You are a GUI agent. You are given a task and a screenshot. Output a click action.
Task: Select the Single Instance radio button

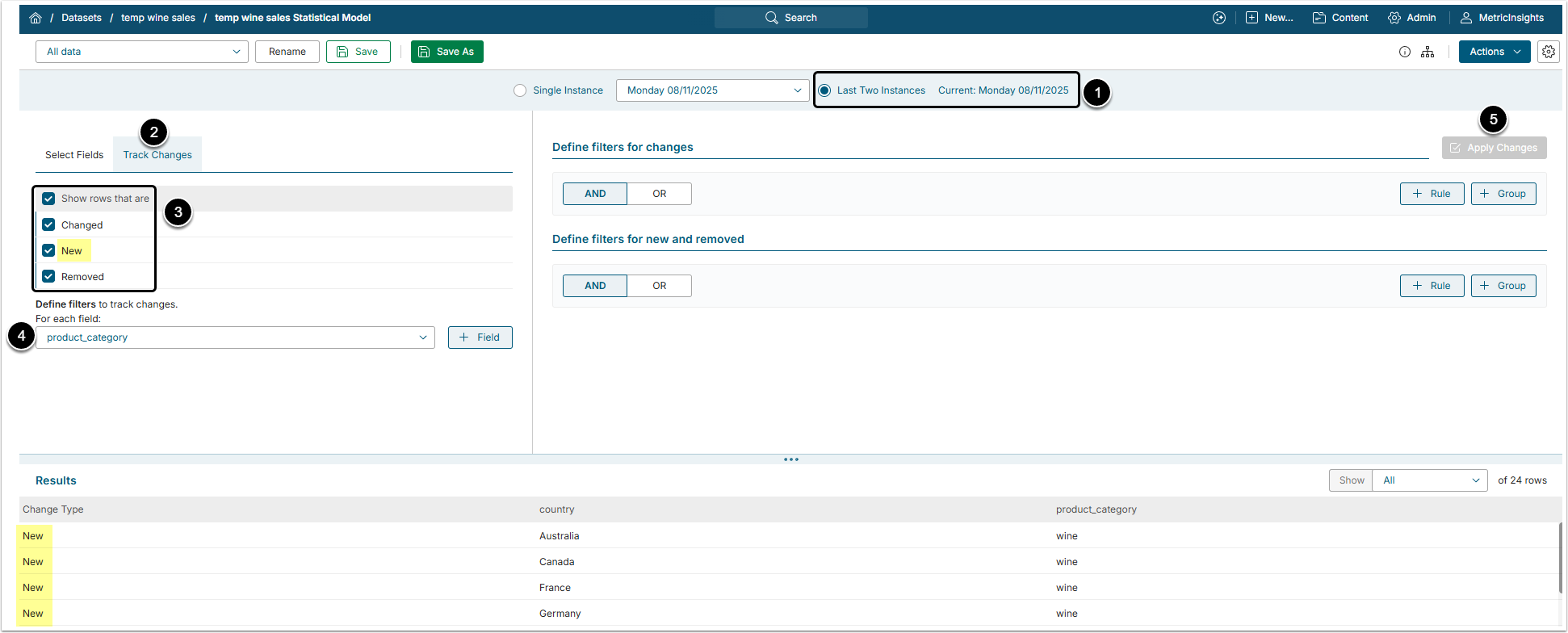coord(520,90)
